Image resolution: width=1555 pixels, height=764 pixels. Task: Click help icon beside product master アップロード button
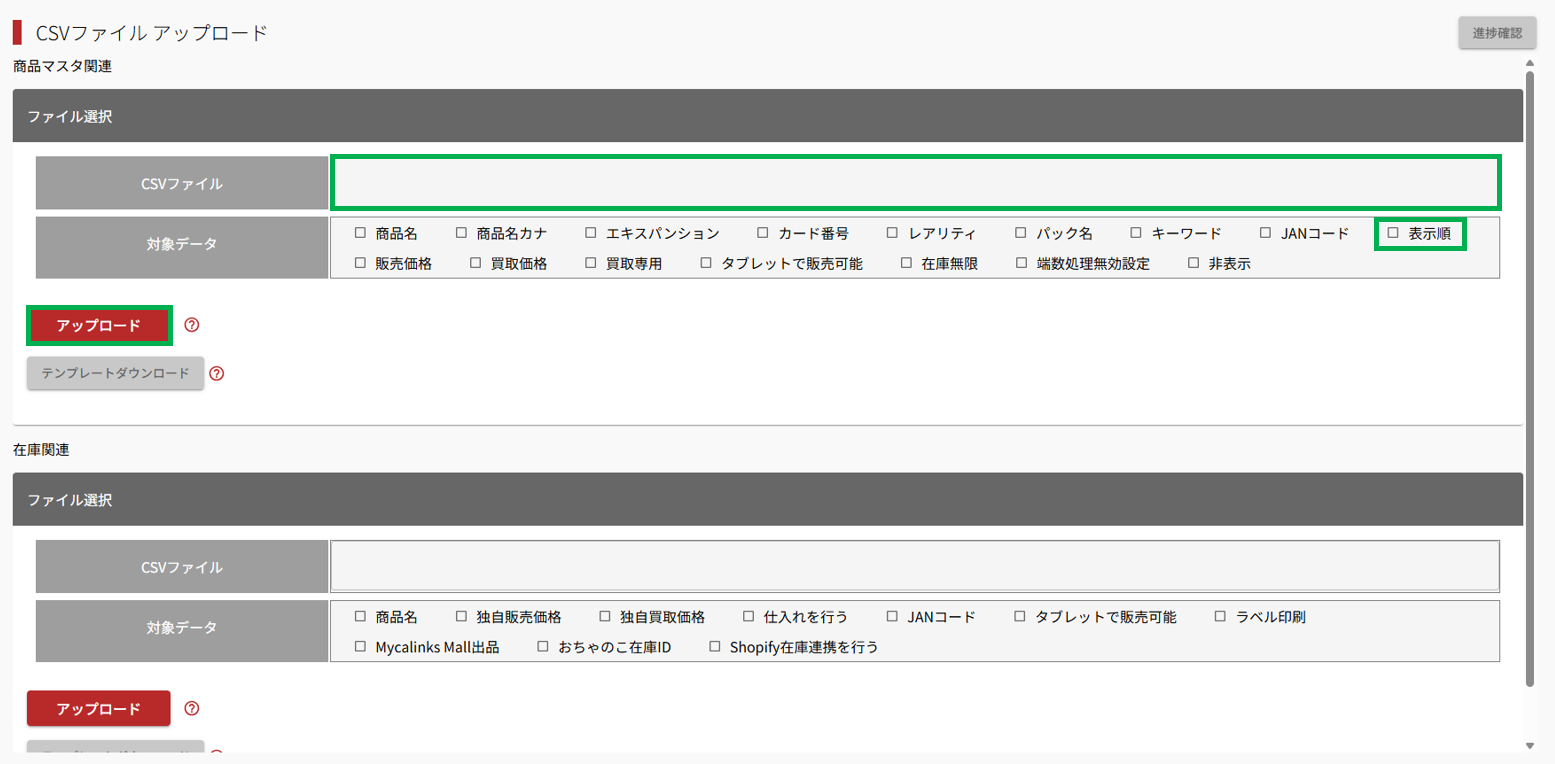pos(193,325)
